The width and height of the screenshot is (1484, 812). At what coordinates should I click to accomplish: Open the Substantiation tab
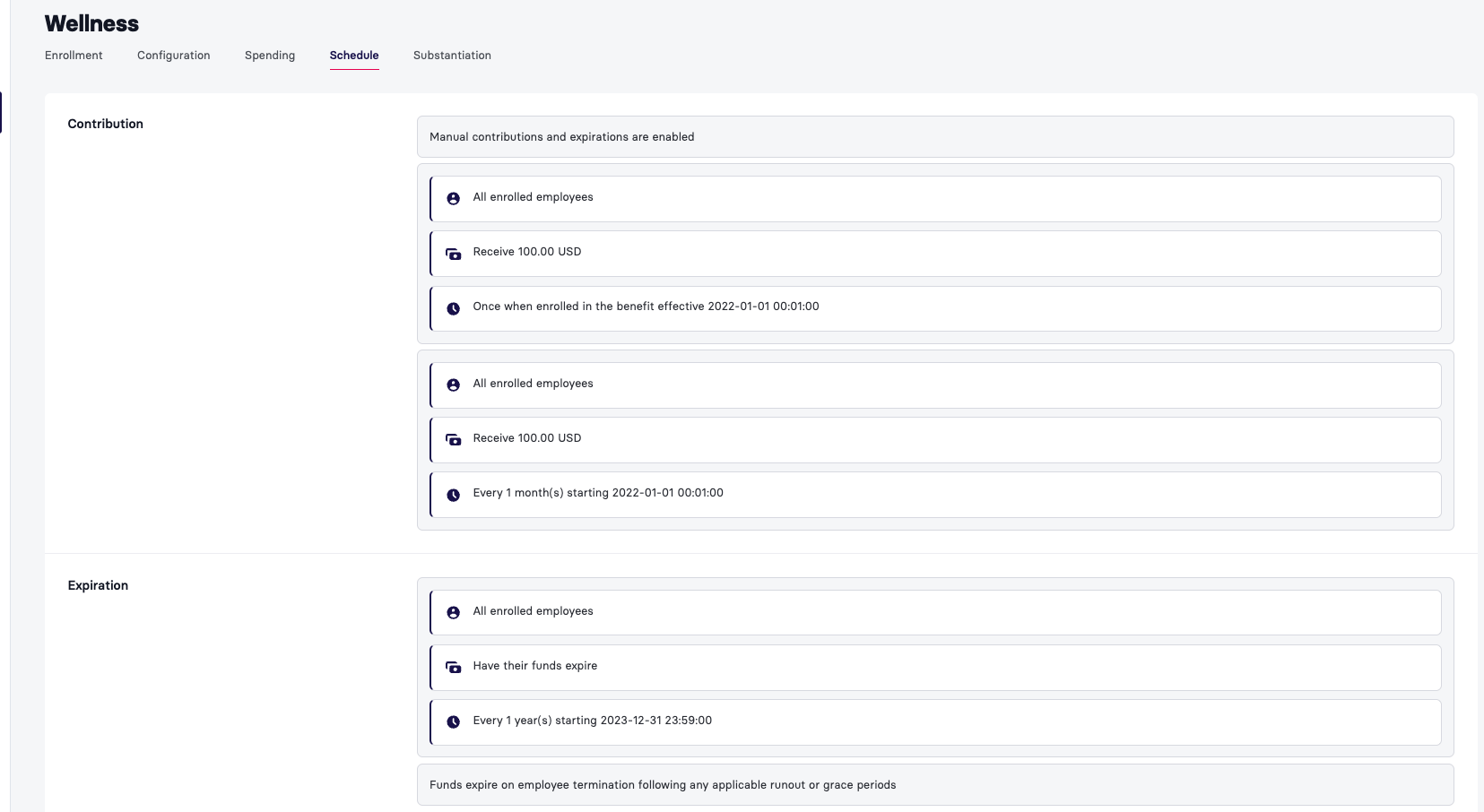(x=452, y=56)
